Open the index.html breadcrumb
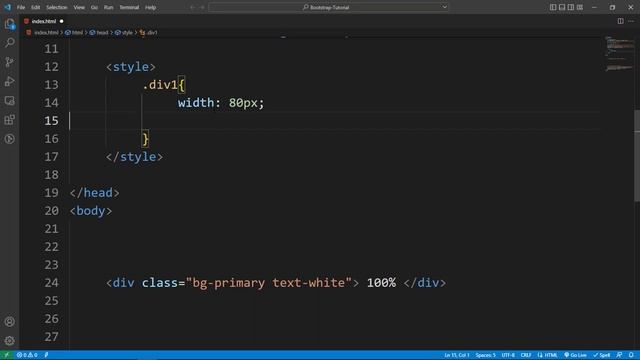This screenshot has height=360, width=640. (x=43, y=33)
